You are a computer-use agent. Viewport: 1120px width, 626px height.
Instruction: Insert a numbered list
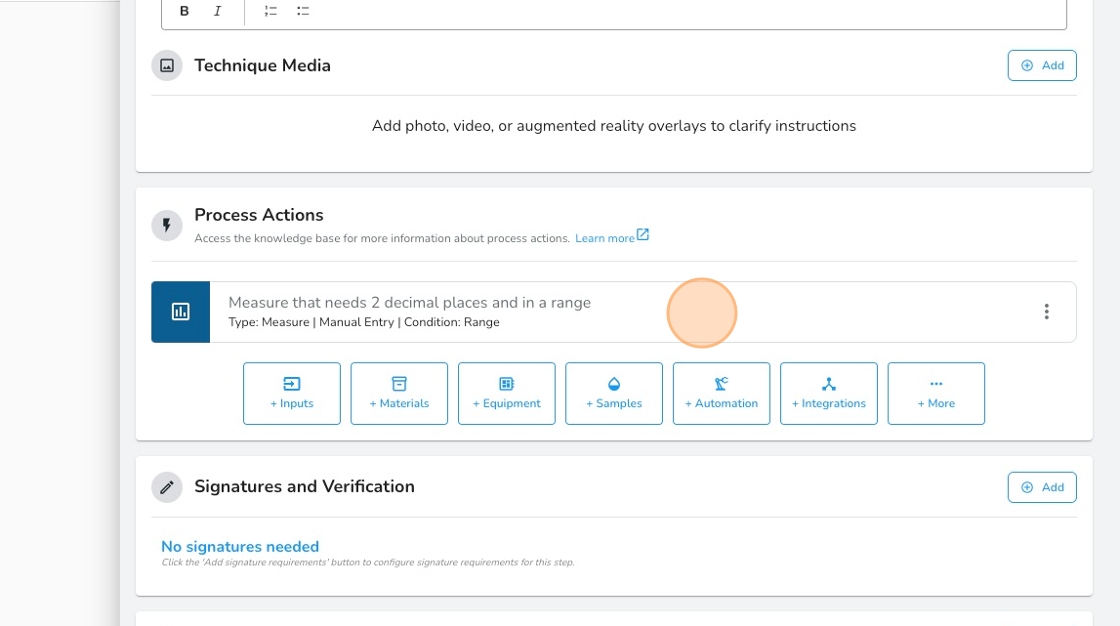click(x=270, y=11)
